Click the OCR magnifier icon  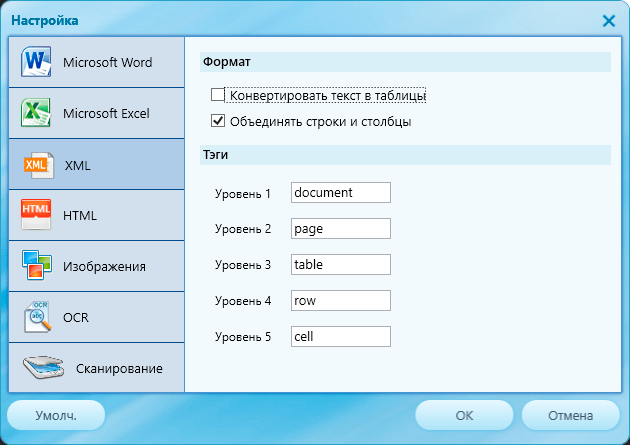point(36,317)
